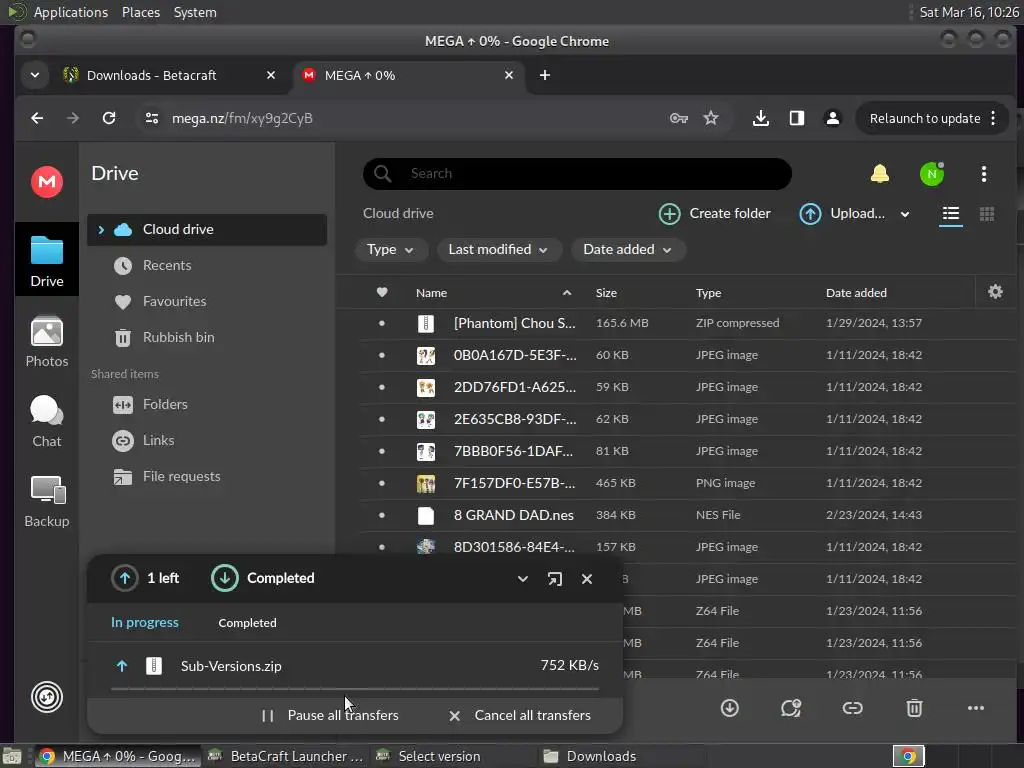Viewport: 1024px width, 768px height.
Task: Favourite the 0B0A167D-5E3F file
Action: pos(382,355)
